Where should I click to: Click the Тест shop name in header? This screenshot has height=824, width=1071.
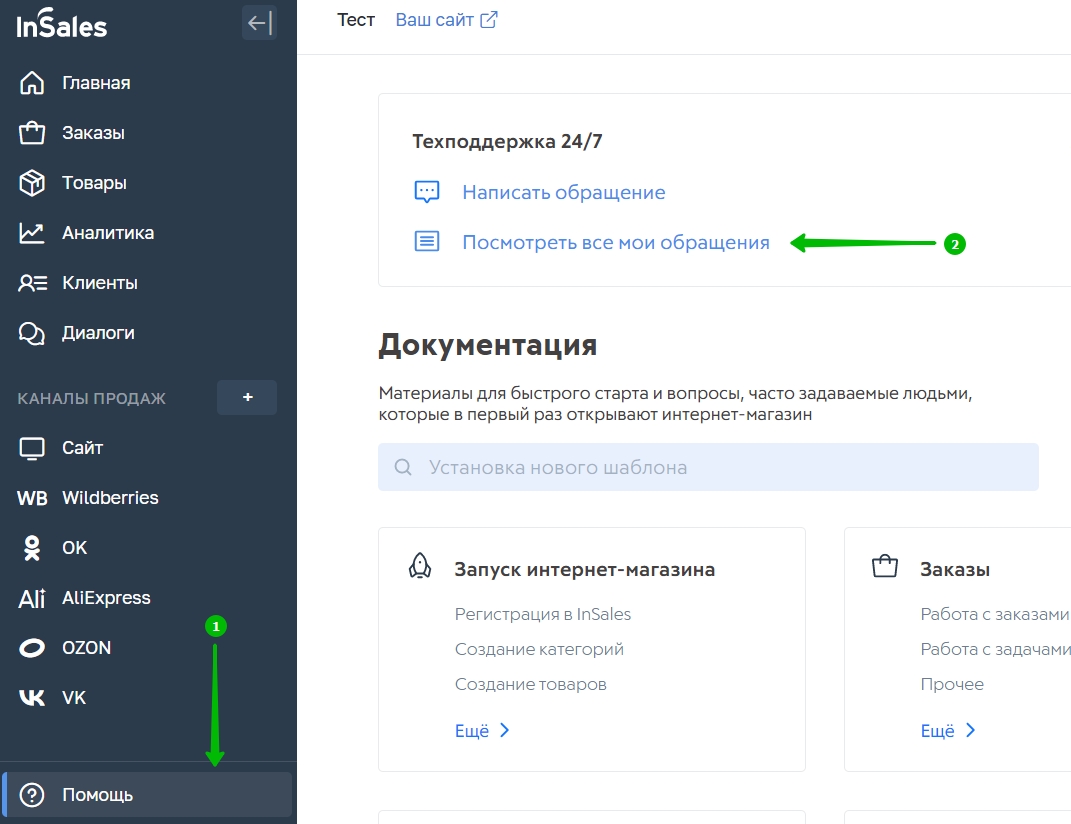point(356,20)
